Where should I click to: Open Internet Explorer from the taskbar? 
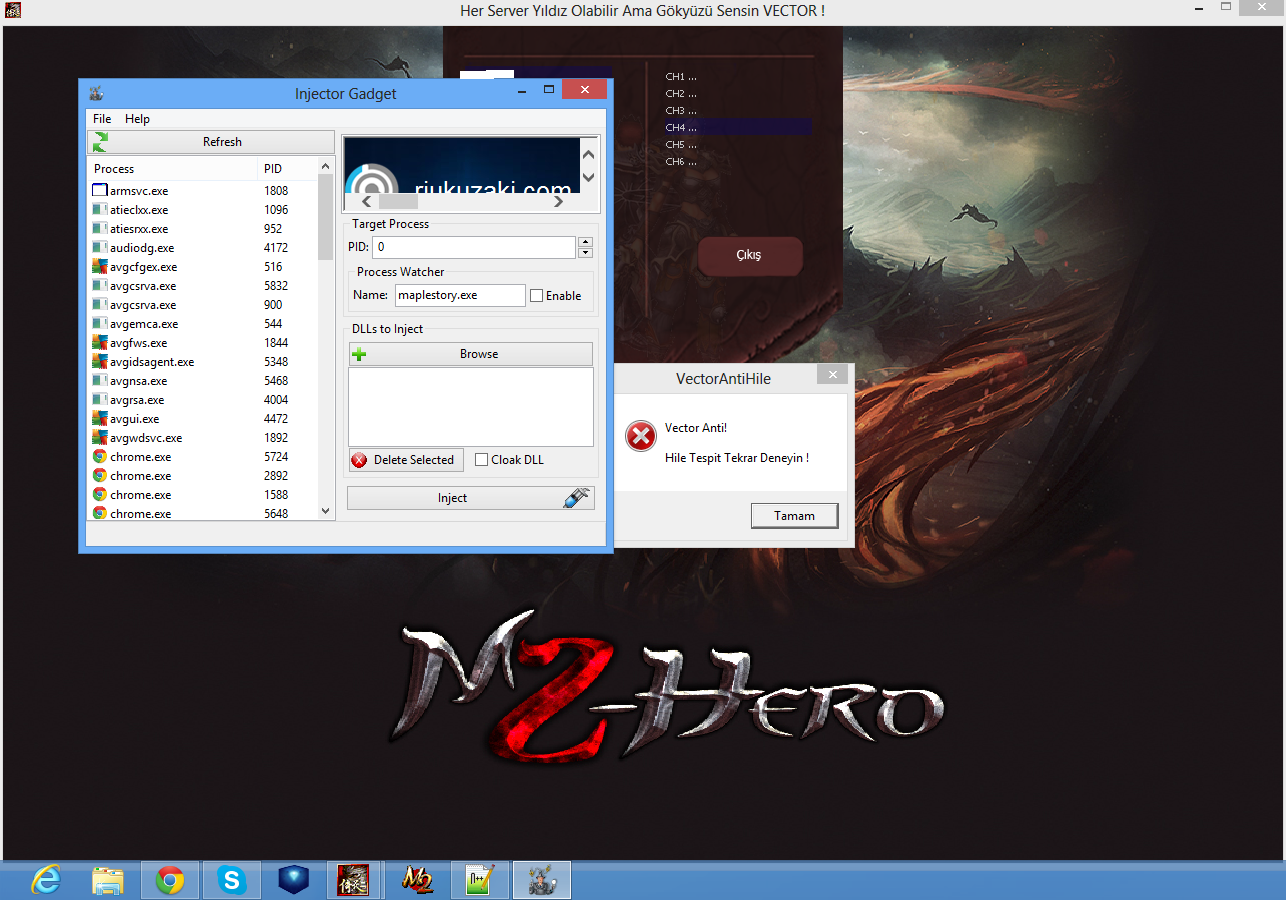(x=46, y=880)
